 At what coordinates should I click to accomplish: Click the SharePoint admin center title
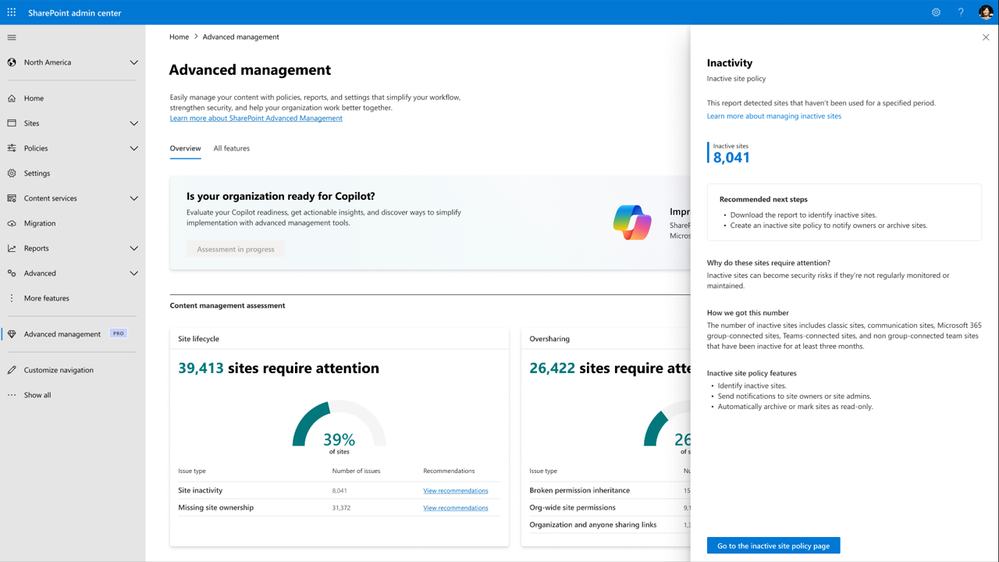coord(75,13)
